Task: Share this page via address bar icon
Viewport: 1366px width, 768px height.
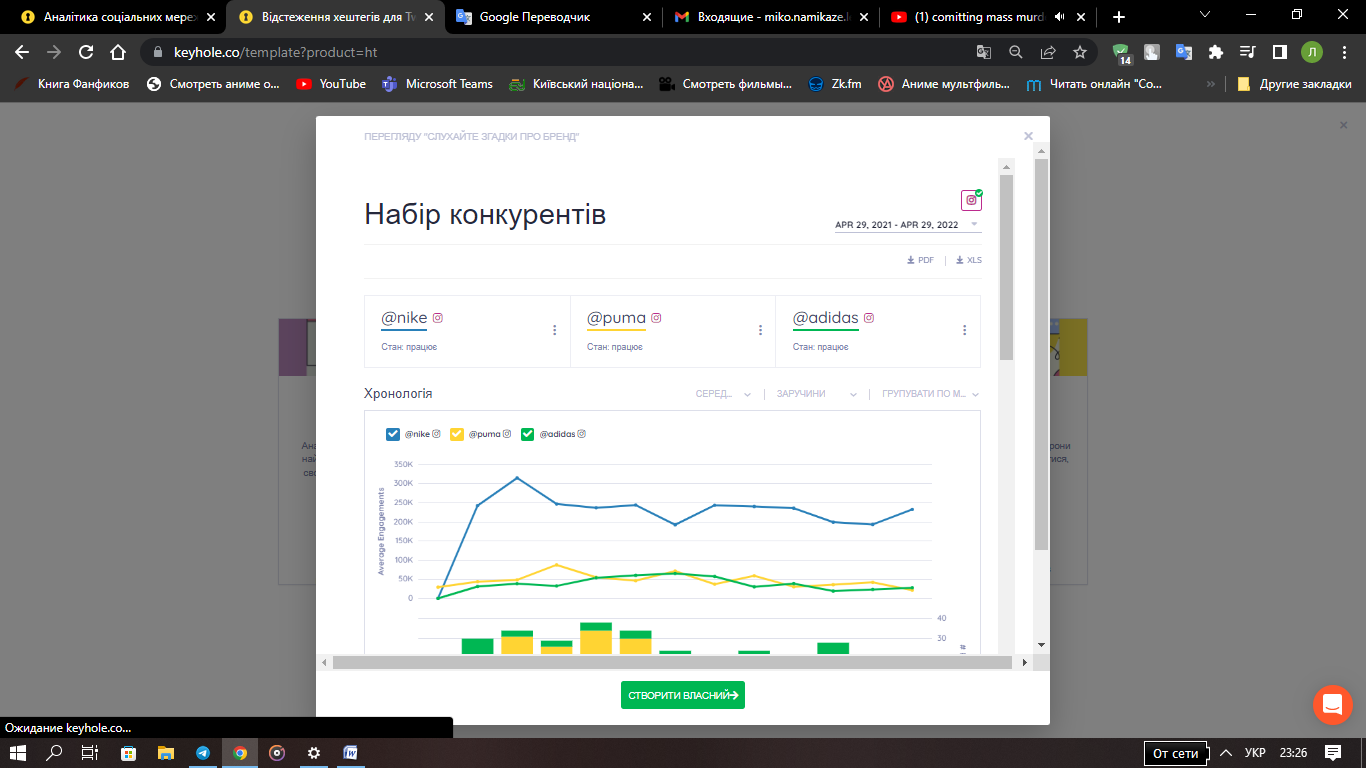Action: pyautogui.click(x=1048, y=52)
